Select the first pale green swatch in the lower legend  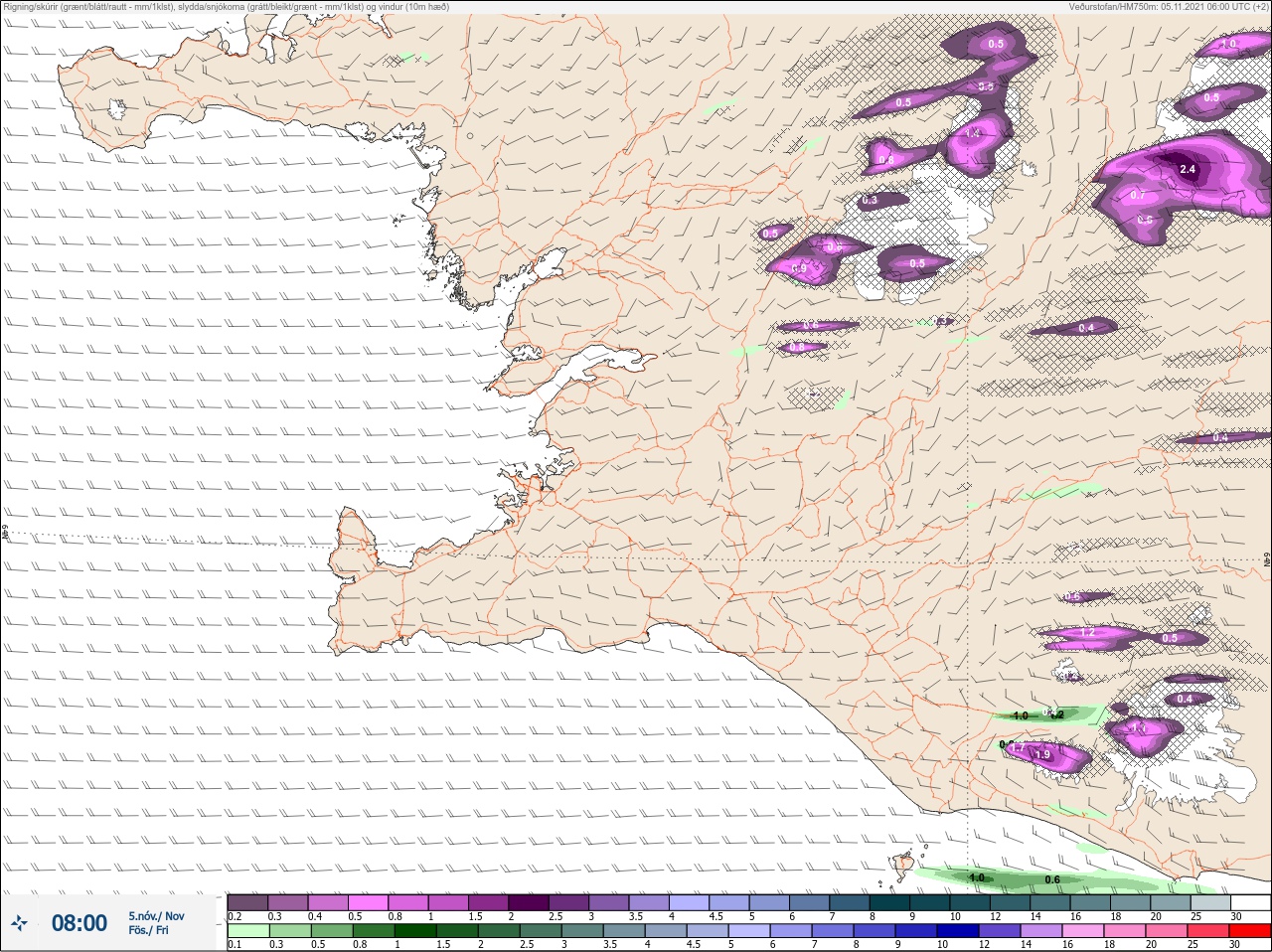248,931
